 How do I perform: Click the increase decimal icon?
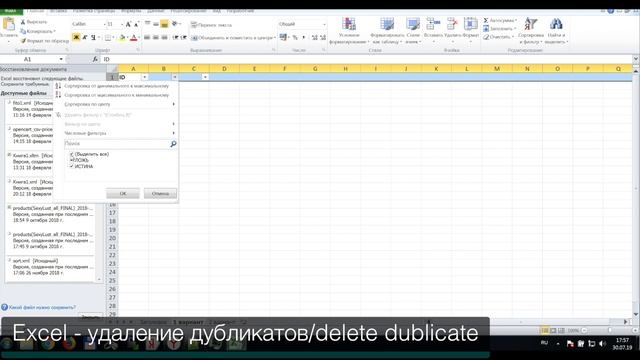[x=314, y=38]
